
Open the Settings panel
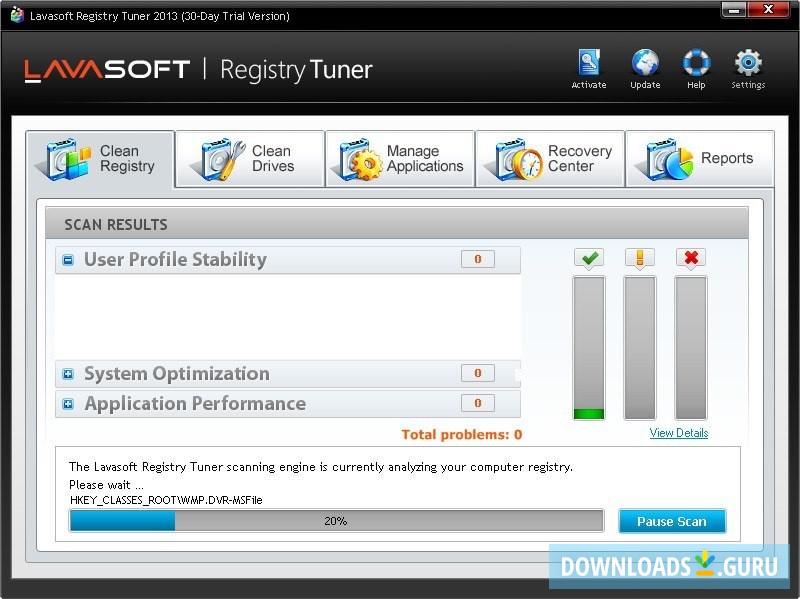(x=747, y=67)
